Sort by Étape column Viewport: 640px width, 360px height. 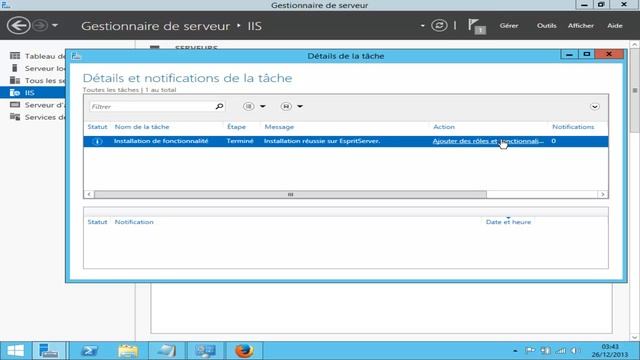coord(236,127)
